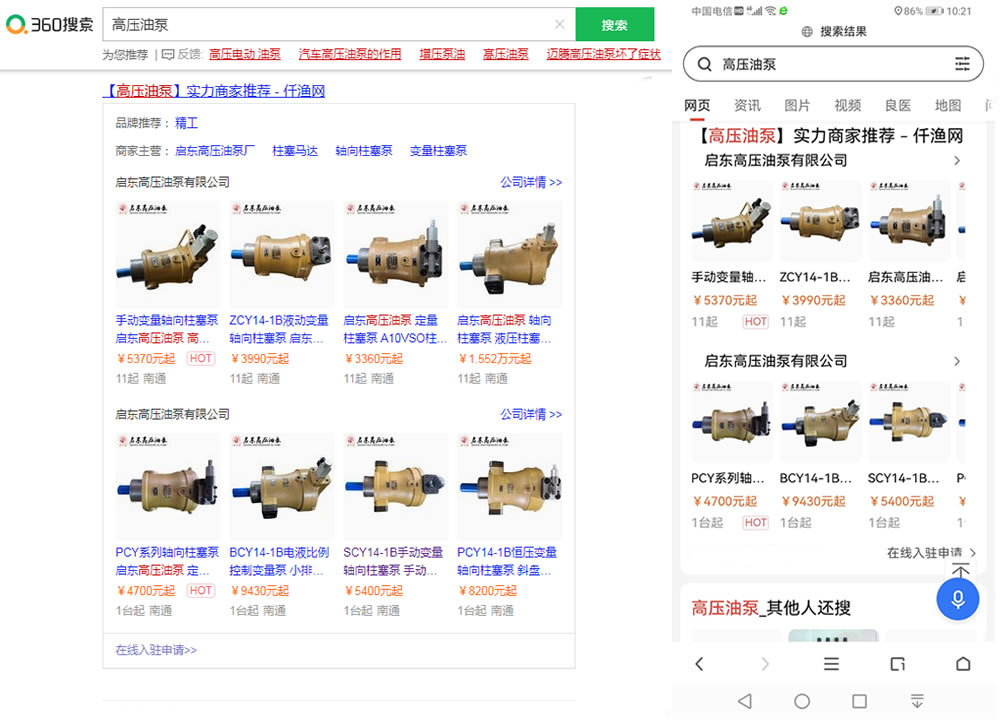
Task: Tap the mobile filter settings icon
Action: pos(962,64)
